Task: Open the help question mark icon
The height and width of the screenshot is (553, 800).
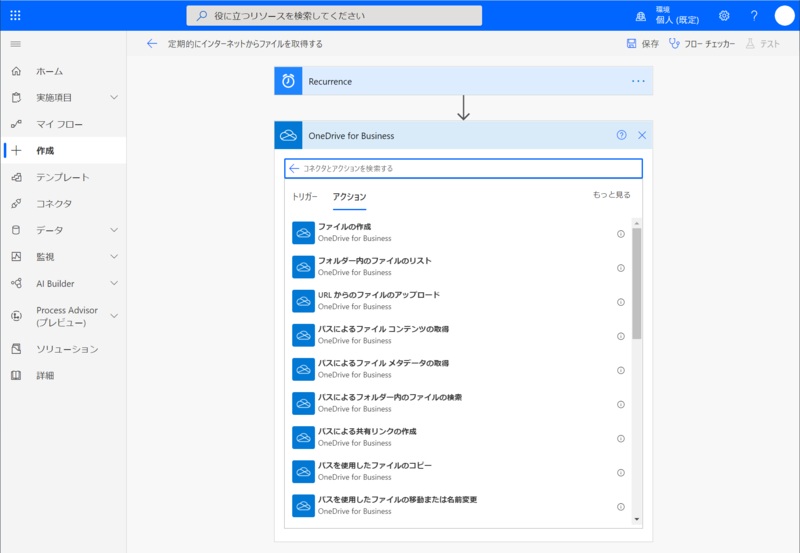Action: point(754,16)
